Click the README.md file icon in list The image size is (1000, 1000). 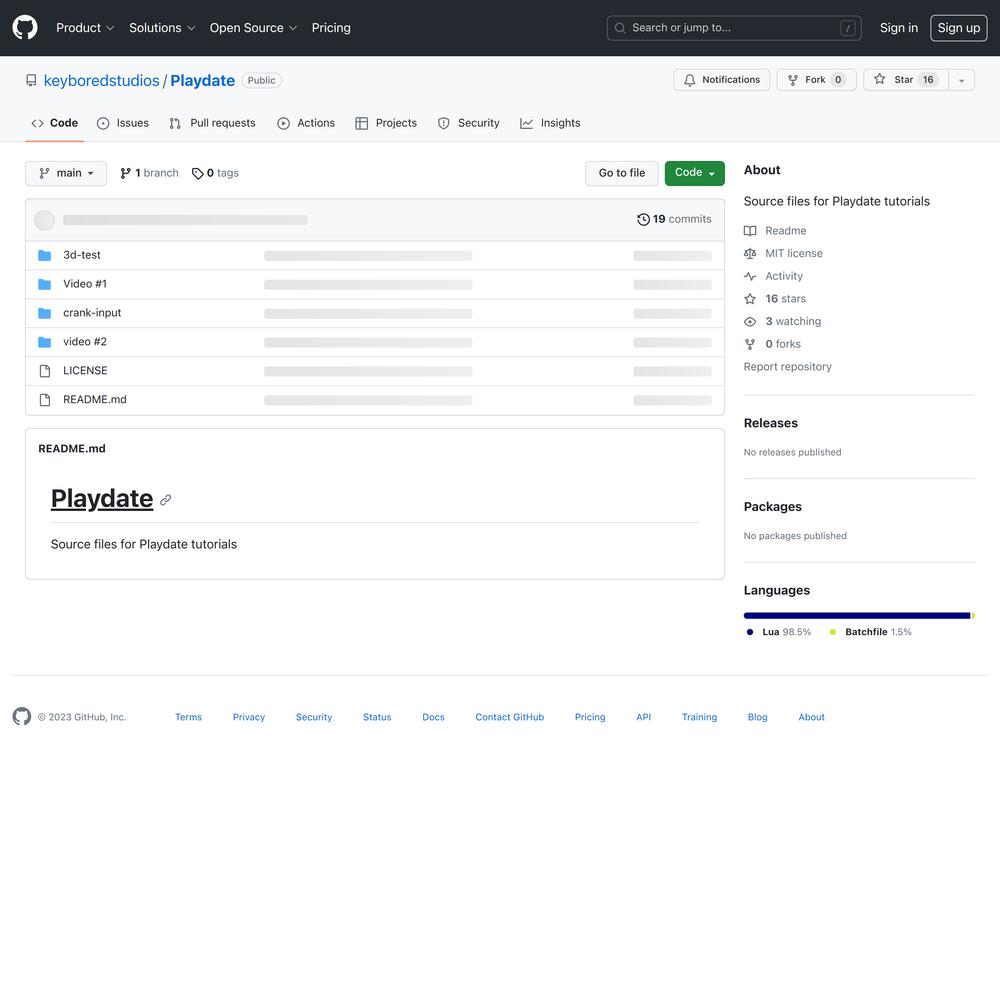[x=45, y=400]
